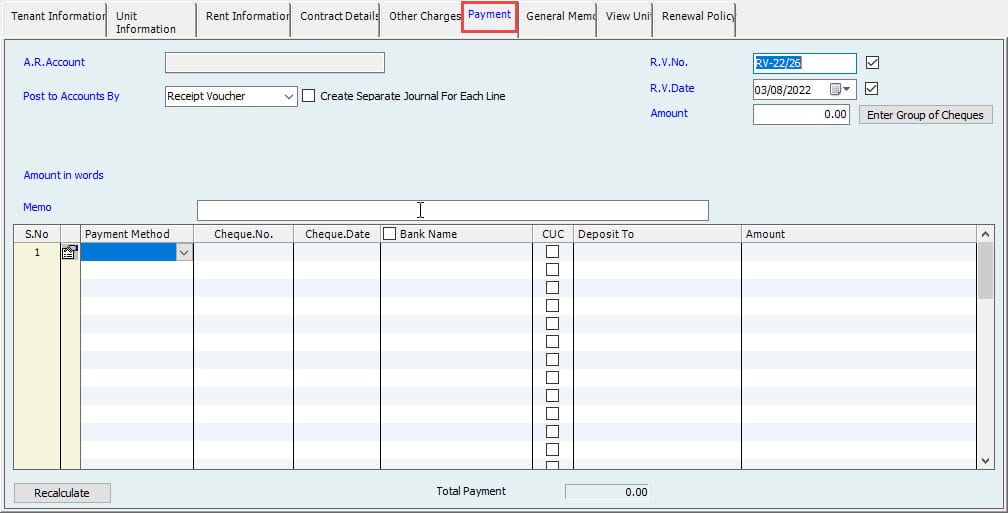This screenshot has width=1008, height=513.
Task: Switch to the Tenant Information tab
Action: tap(56, 17)
